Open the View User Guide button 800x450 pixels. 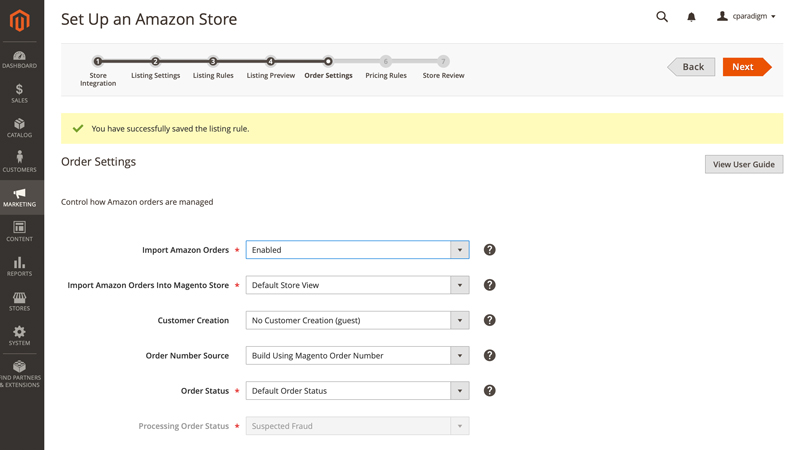[744, 164]
